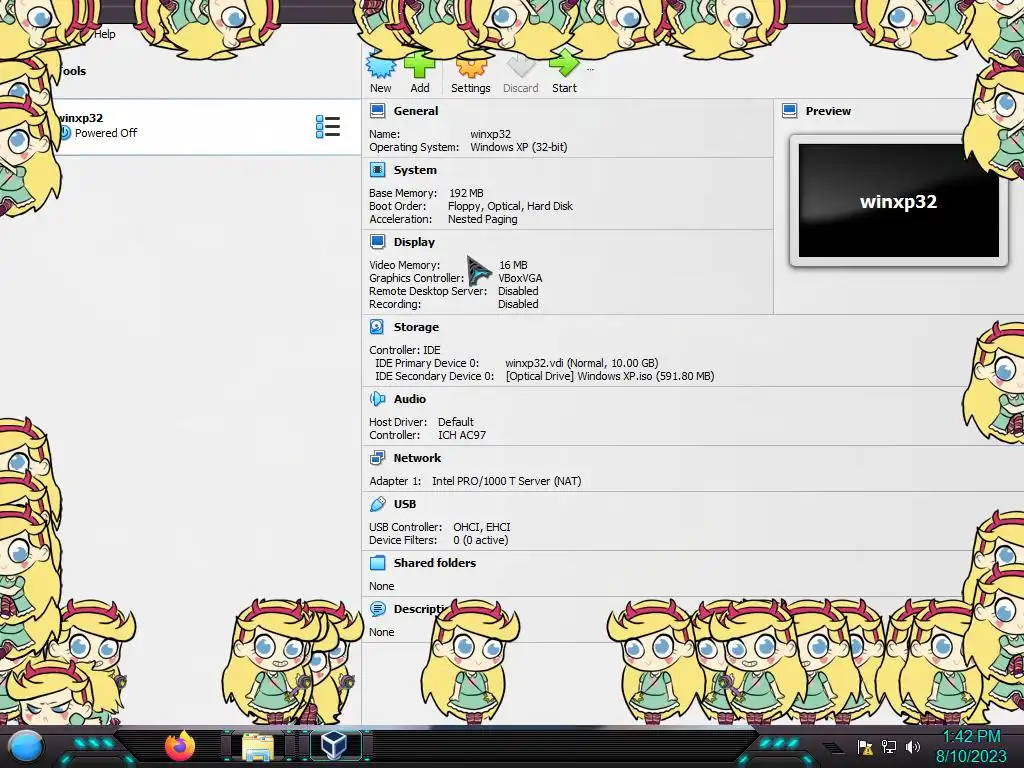Screen dimensions: 1024x768
Task: Click Recording 'Disabled' value
Action: (518, 304)
